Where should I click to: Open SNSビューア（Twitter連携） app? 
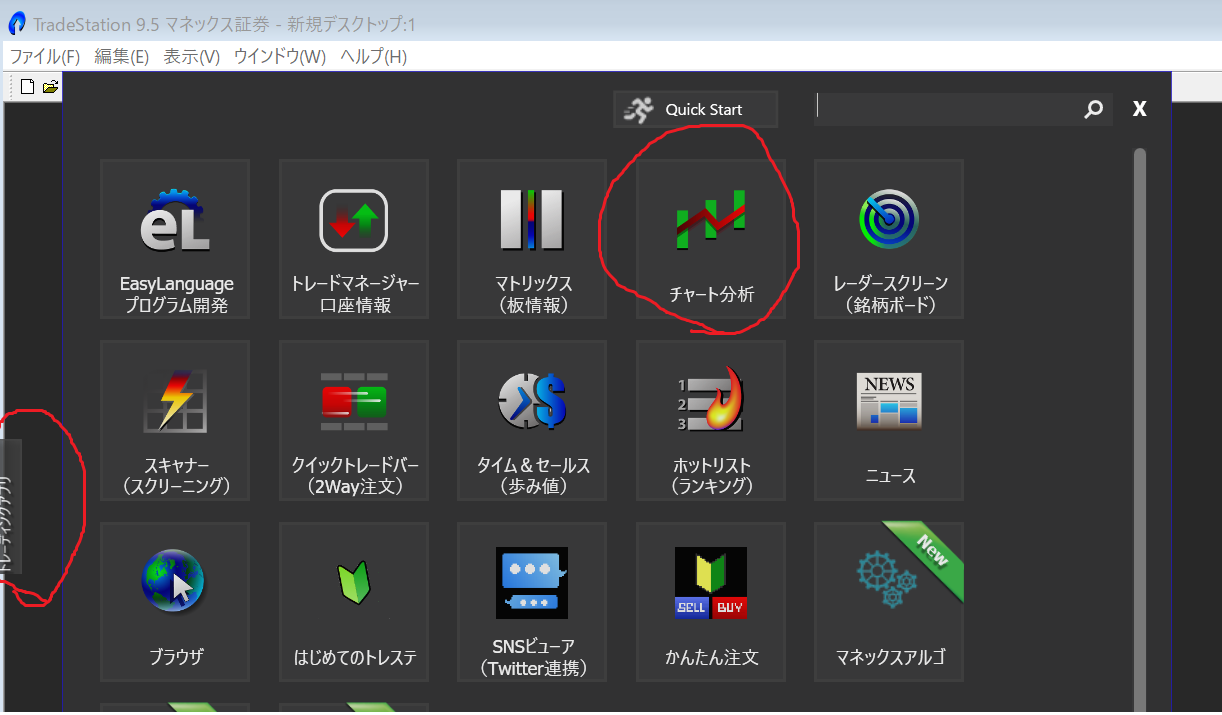point(532,602)
